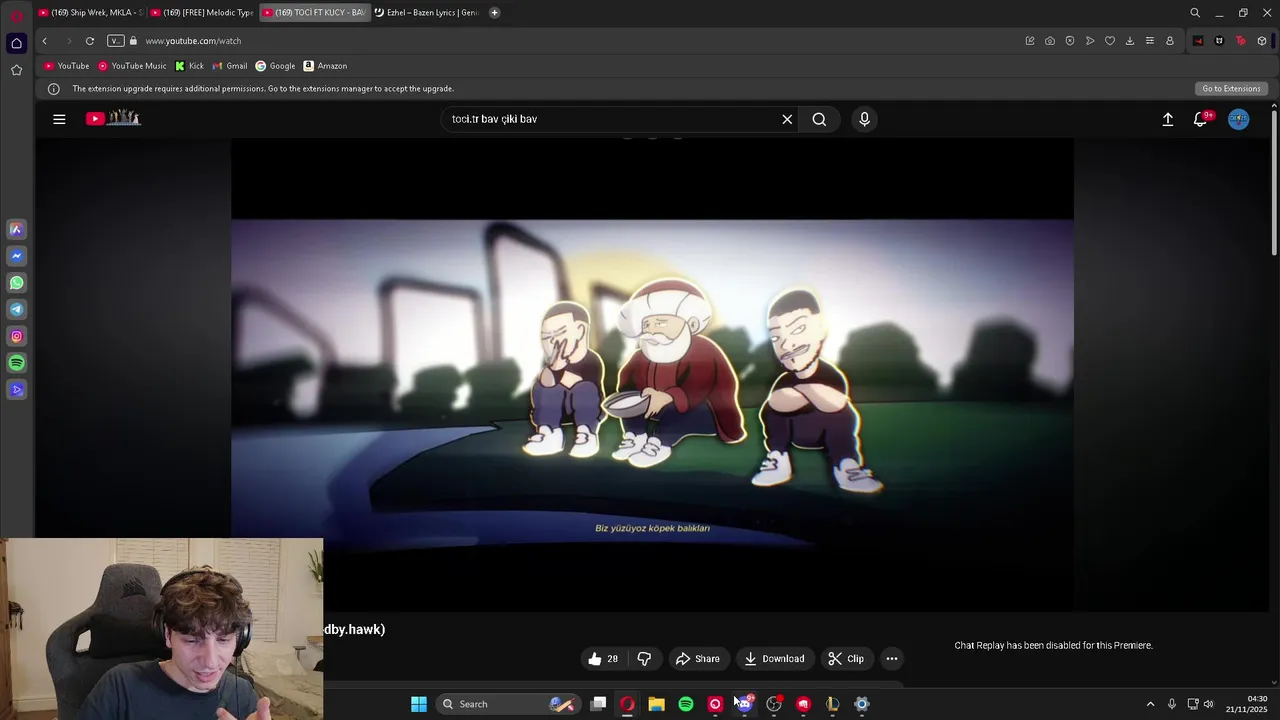Image resolution: width=1280 pixels, height=720 pixels.
Task: Open Spotify from the taskbar
Action: pos(686,704)
